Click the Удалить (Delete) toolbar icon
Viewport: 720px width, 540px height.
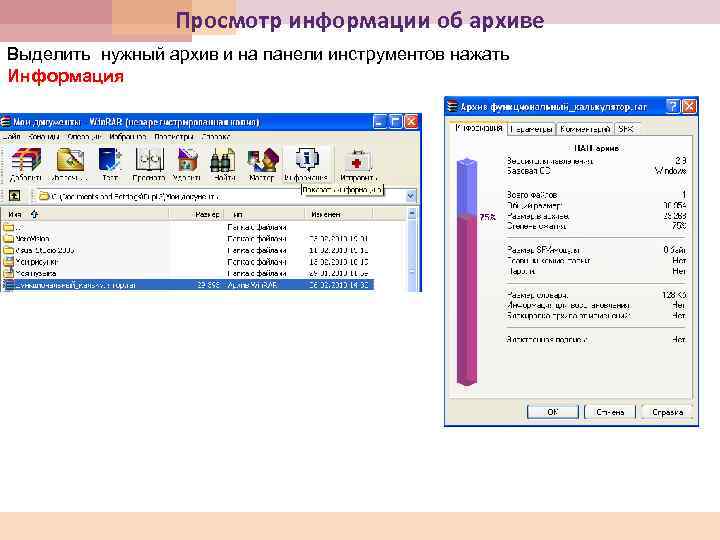click(x=187, y=164)
